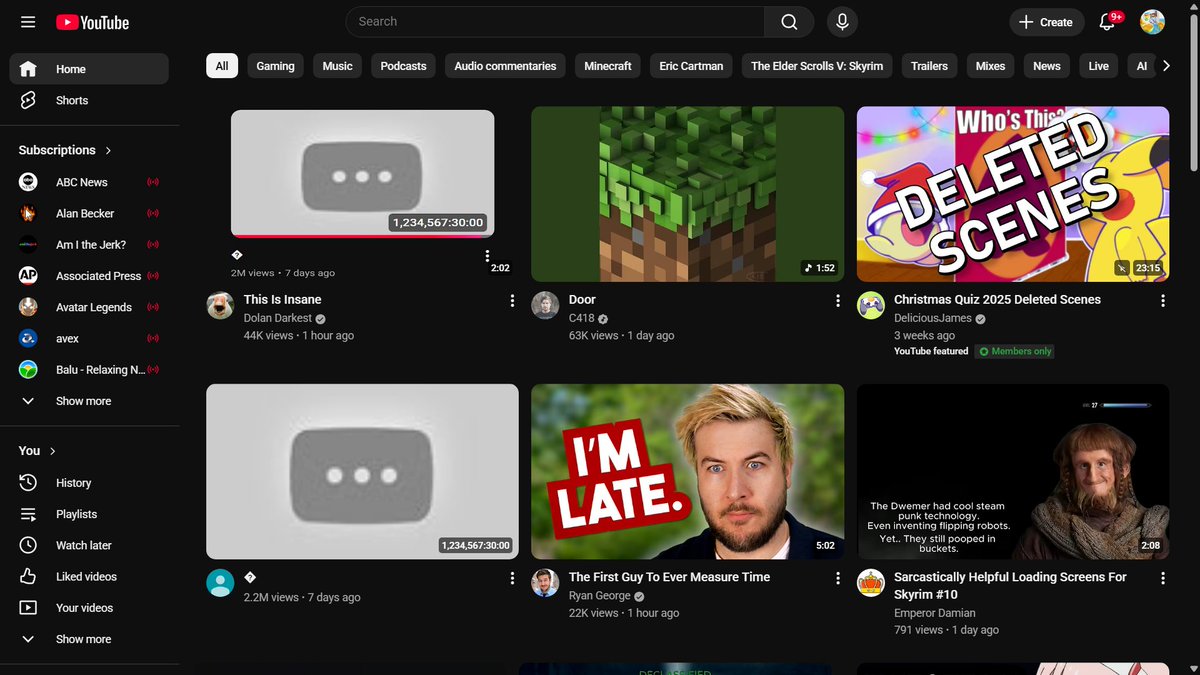
Task: Open Associated Press subscription
Action: click(89, 276)
